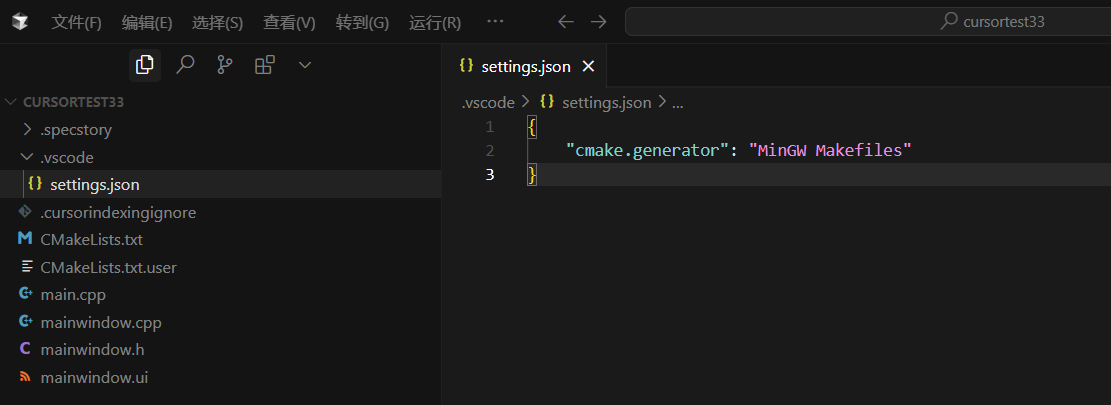
Task: Click the .vscode breadcrumb segment
Action: point(488,103)
